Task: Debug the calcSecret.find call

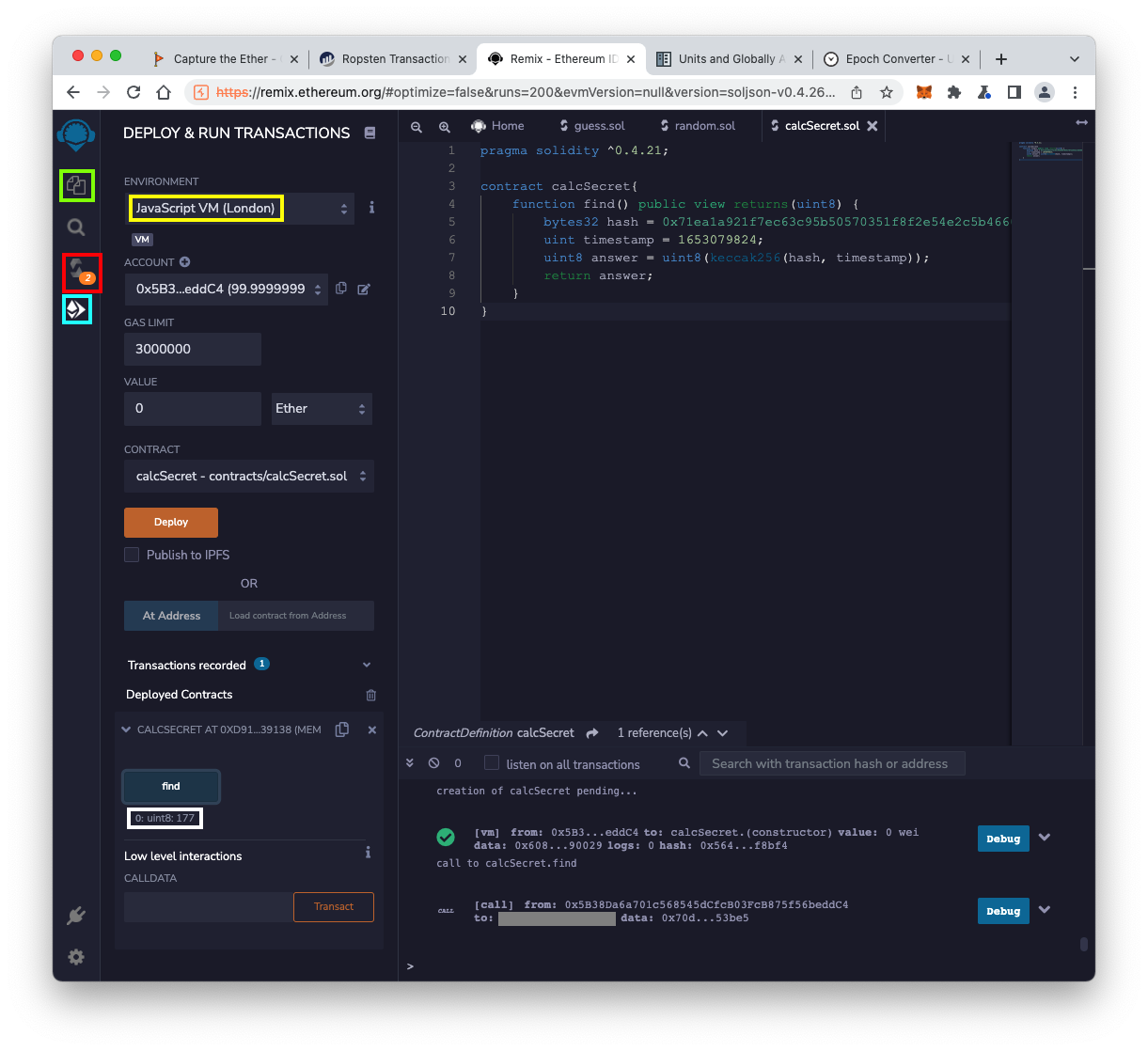Action: tap(1003, 911)
